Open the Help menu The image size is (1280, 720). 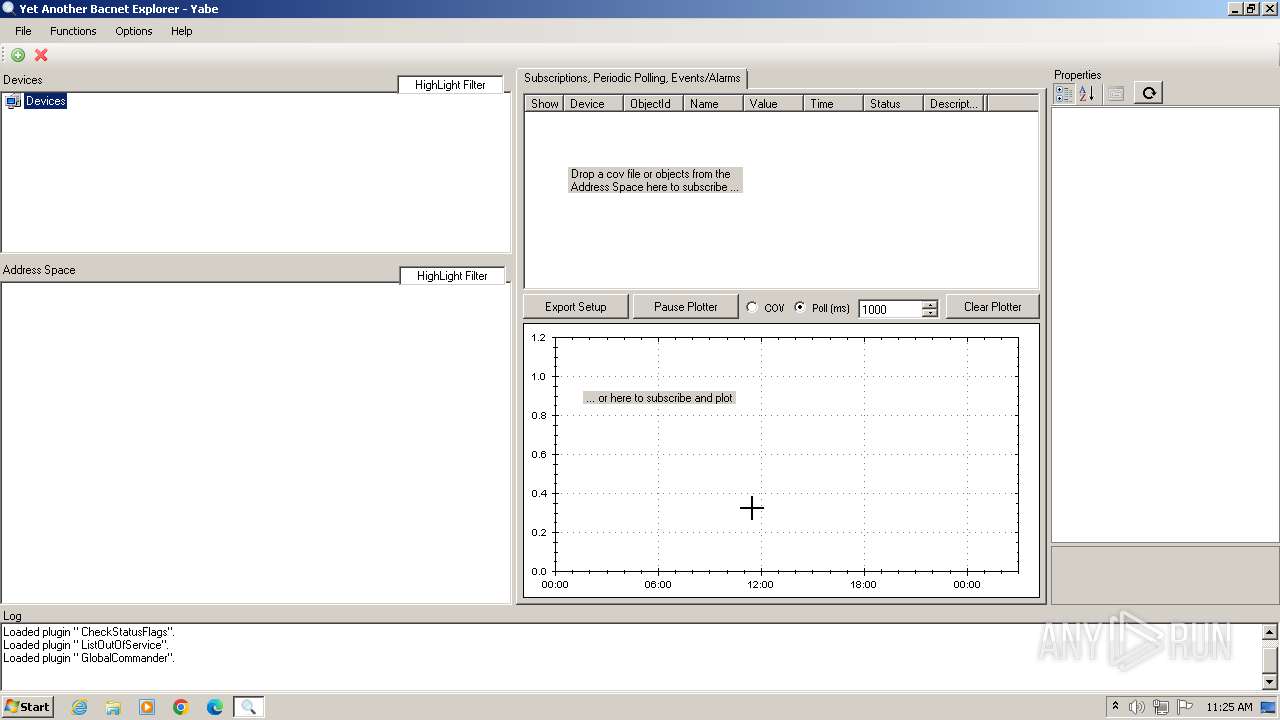(181, 31)
